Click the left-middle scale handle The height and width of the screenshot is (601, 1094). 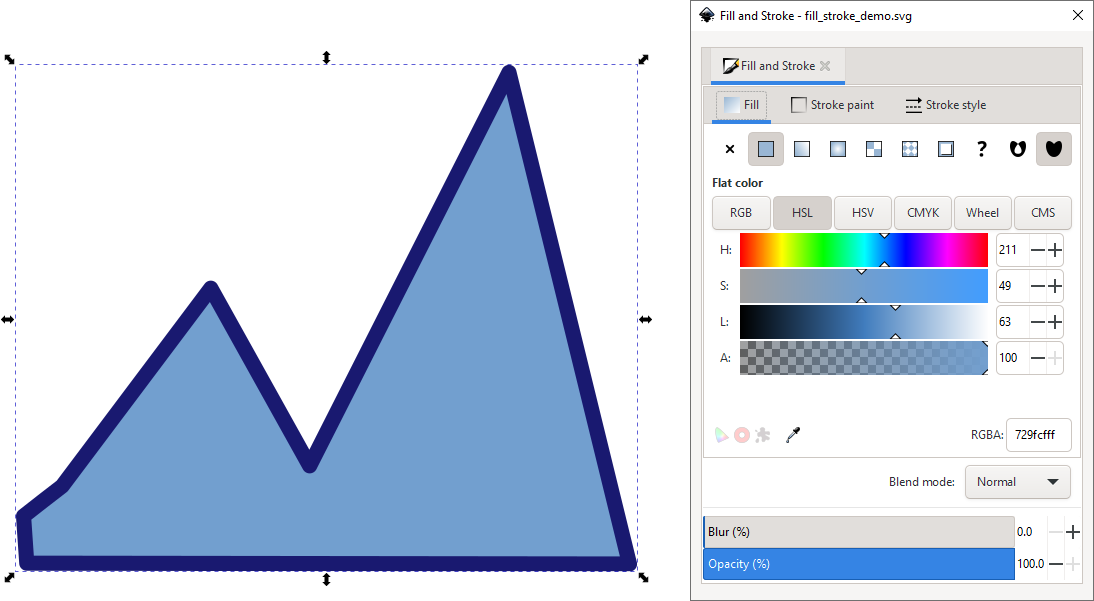tap(7, 319)
